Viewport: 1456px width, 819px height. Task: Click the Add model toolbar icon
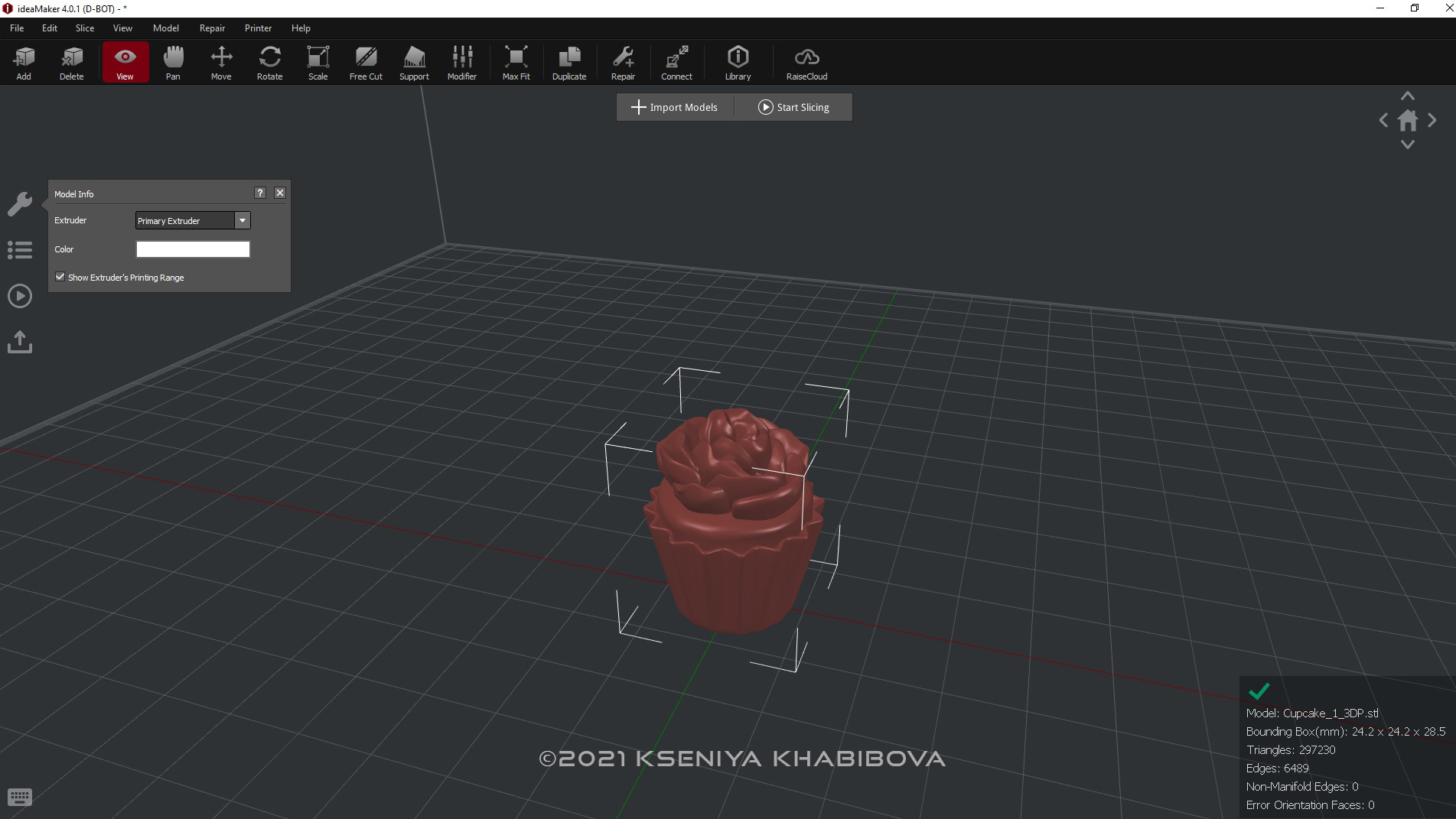[24, 63]
